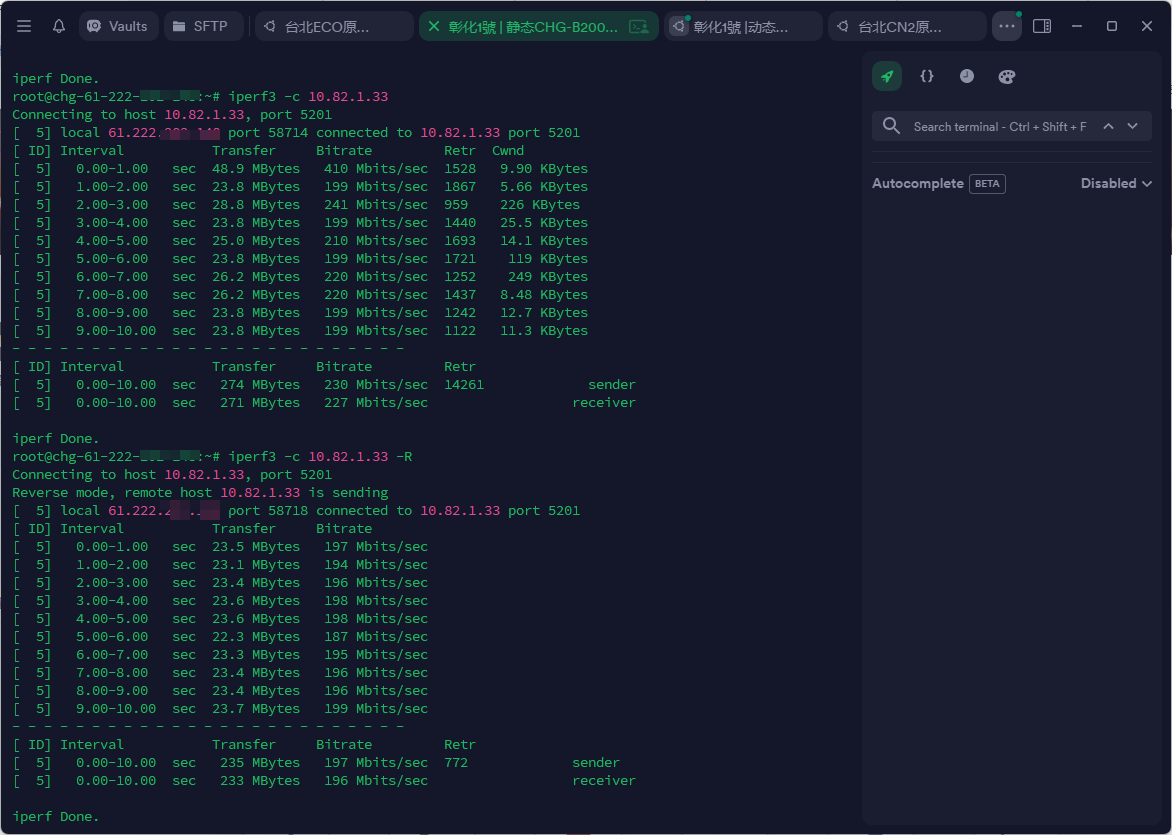
Task: Switch to the 彰化1號 |动态... tab
Action: click(x=743, y=26)
